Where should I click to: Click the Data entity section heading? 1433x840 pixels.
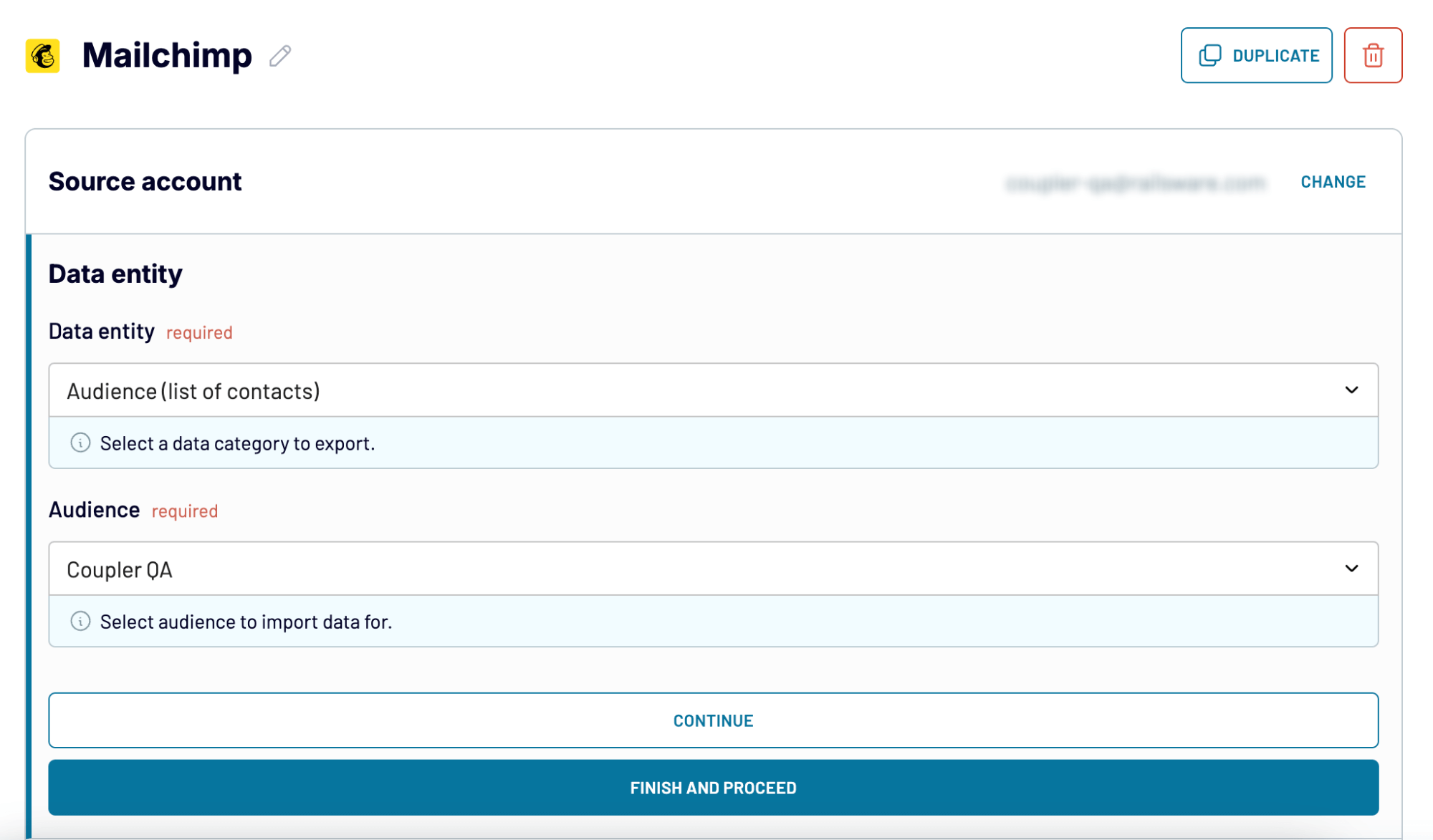(115, 273)
